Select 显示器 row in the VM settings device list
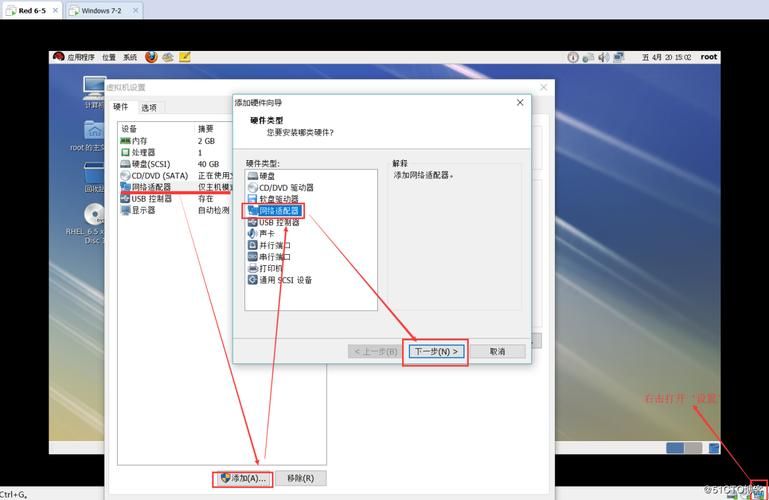 click(x=176, y=210)
